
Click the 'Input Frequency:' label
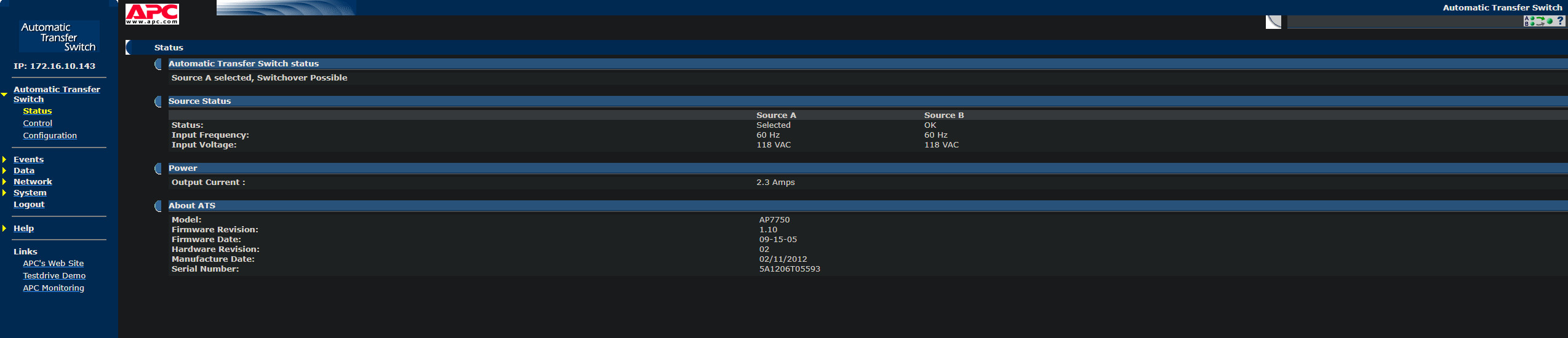[210, 135]
